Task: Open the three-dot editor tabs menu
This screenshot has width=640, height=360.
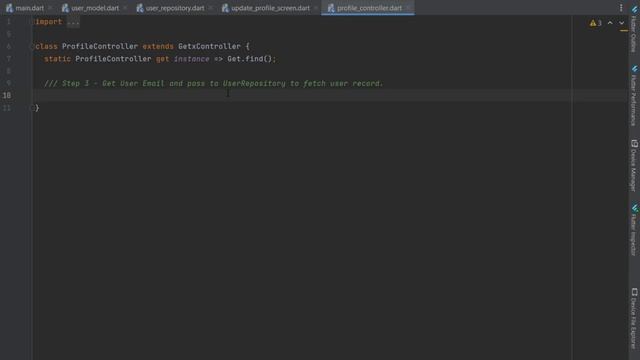Action: point(621,8)
